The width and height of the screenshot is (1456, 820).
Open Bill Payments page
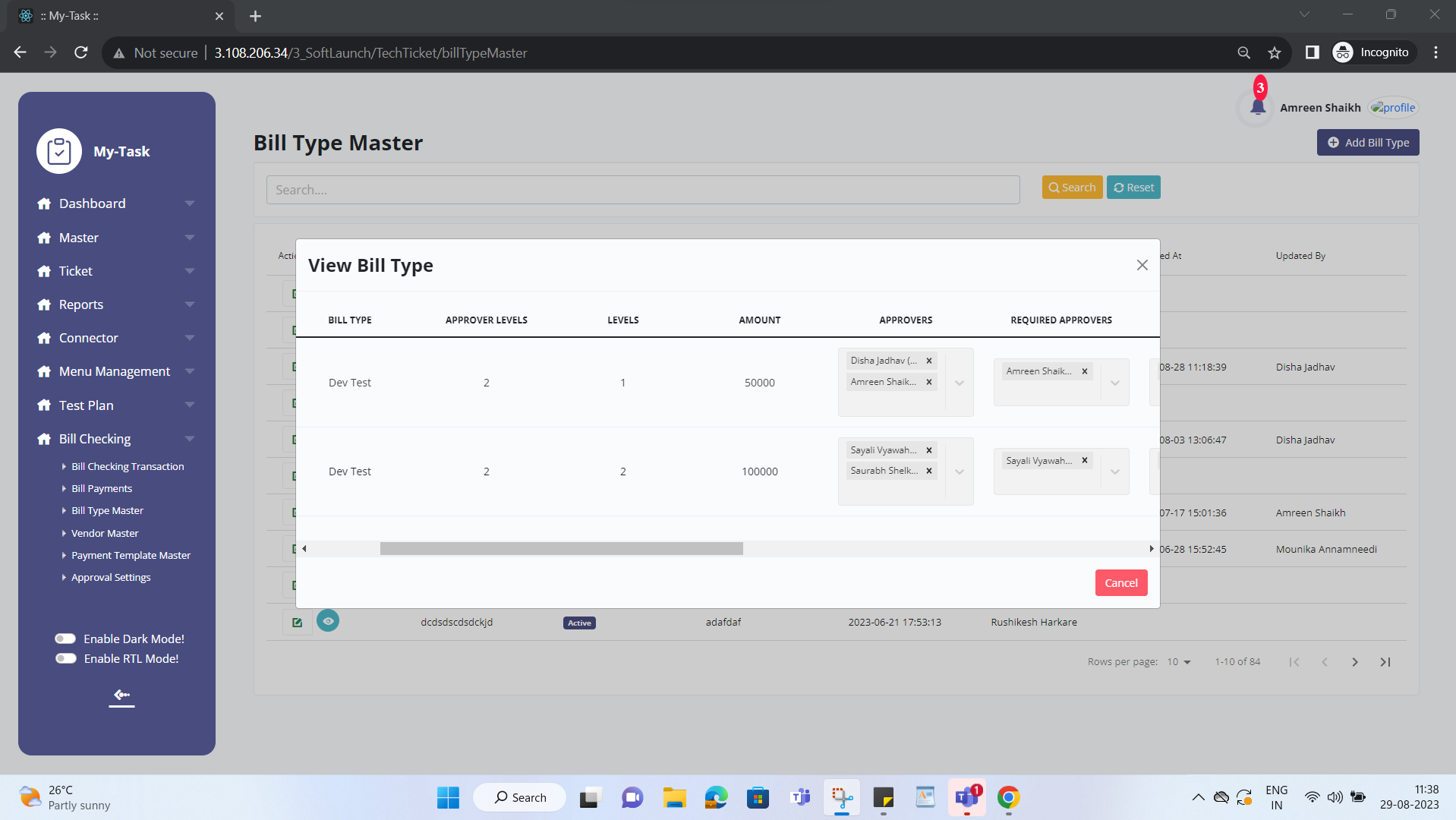(x=102, y=489)
